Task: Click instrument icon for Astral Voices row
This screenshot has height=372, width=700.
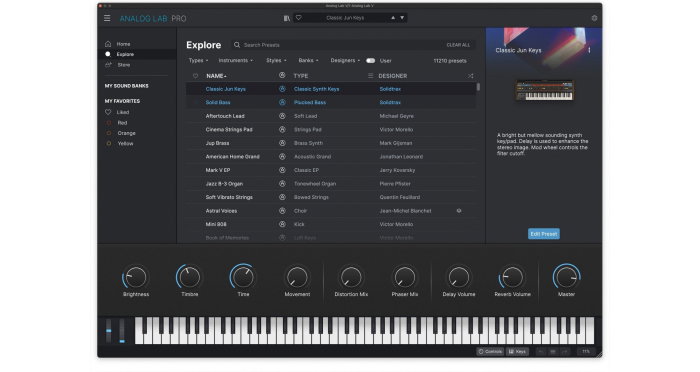Action: click(x=282, y=210)
